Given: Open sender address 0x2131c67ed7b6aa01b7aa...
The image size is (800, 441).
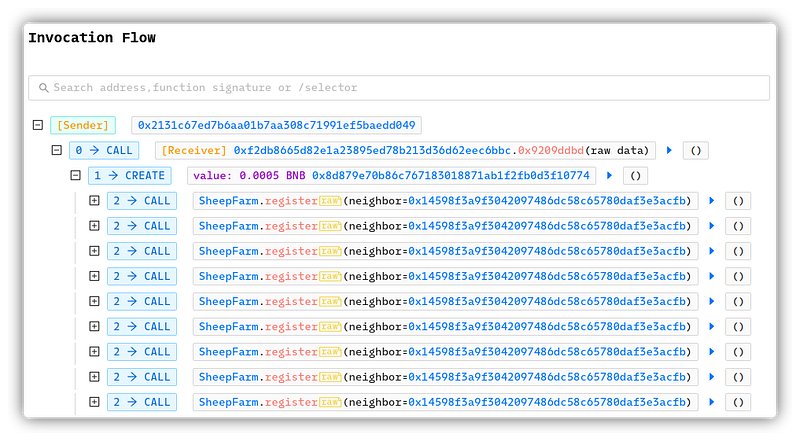Looking at the screenshot, I should pos(276,126).
